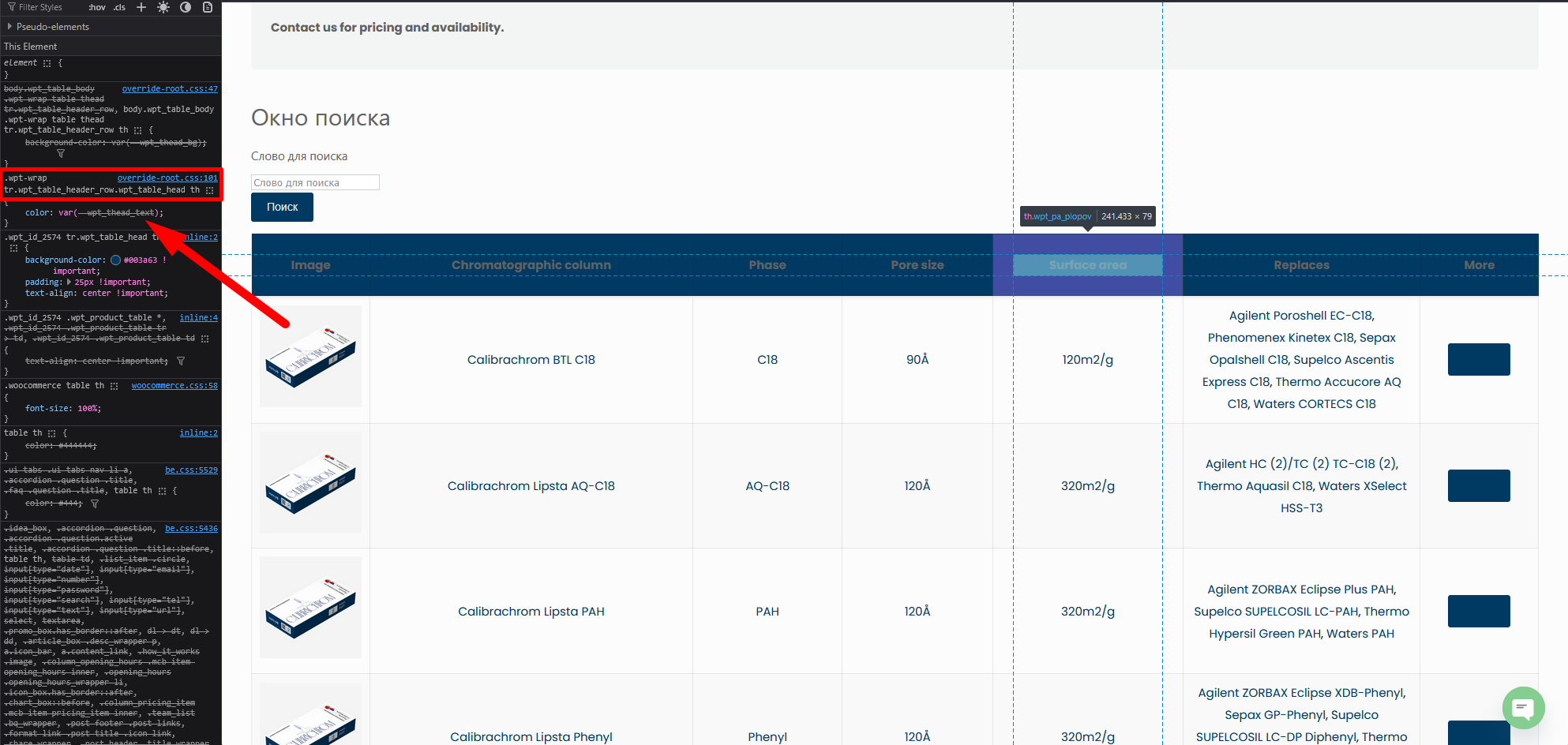
Task: Click the Chromatographic column table header
Action: (x=531, y=265)
